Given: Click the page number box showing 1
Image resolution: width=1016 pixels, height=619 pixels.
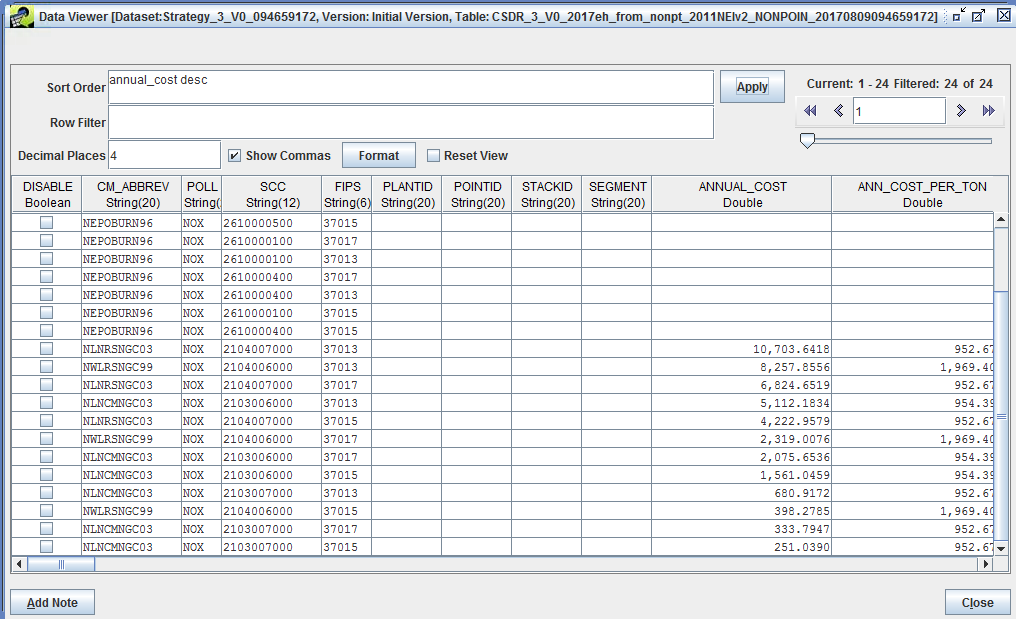Looking at the screenshot, I should pyautogui.click(x=899, y=111).
